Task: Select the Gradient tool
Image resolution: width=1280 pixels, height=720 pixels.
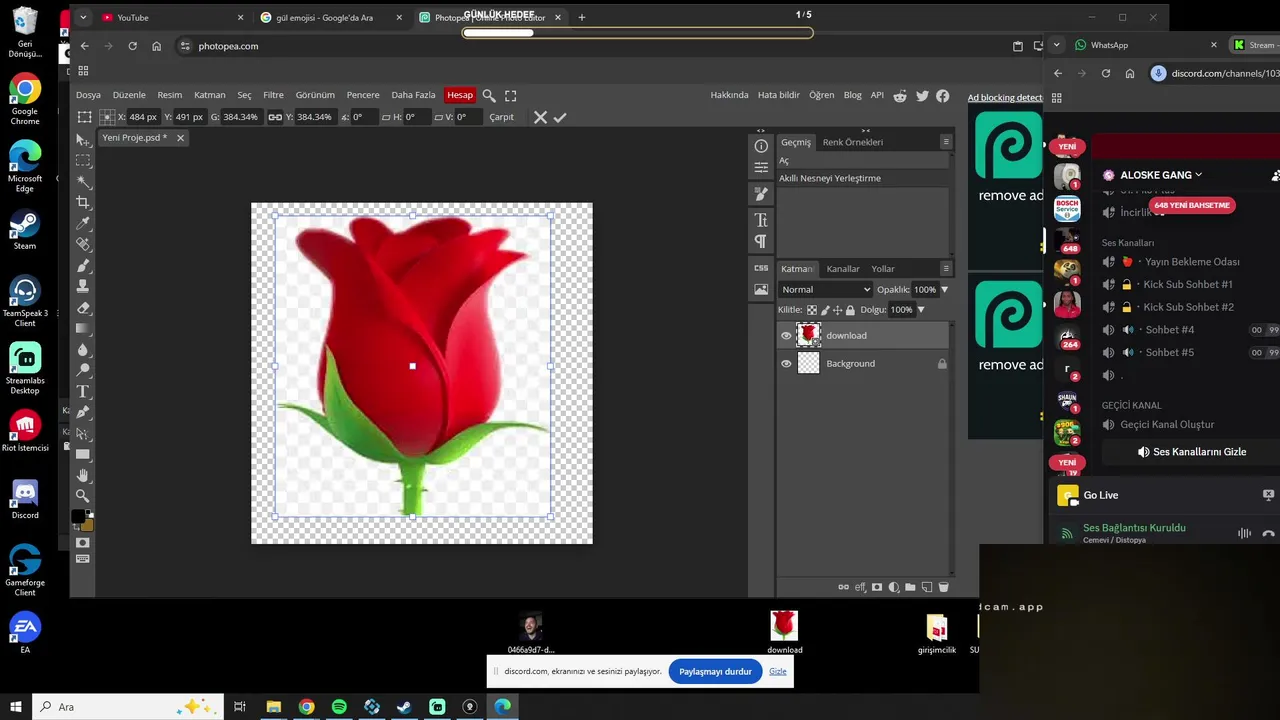Action: (83, 329)
